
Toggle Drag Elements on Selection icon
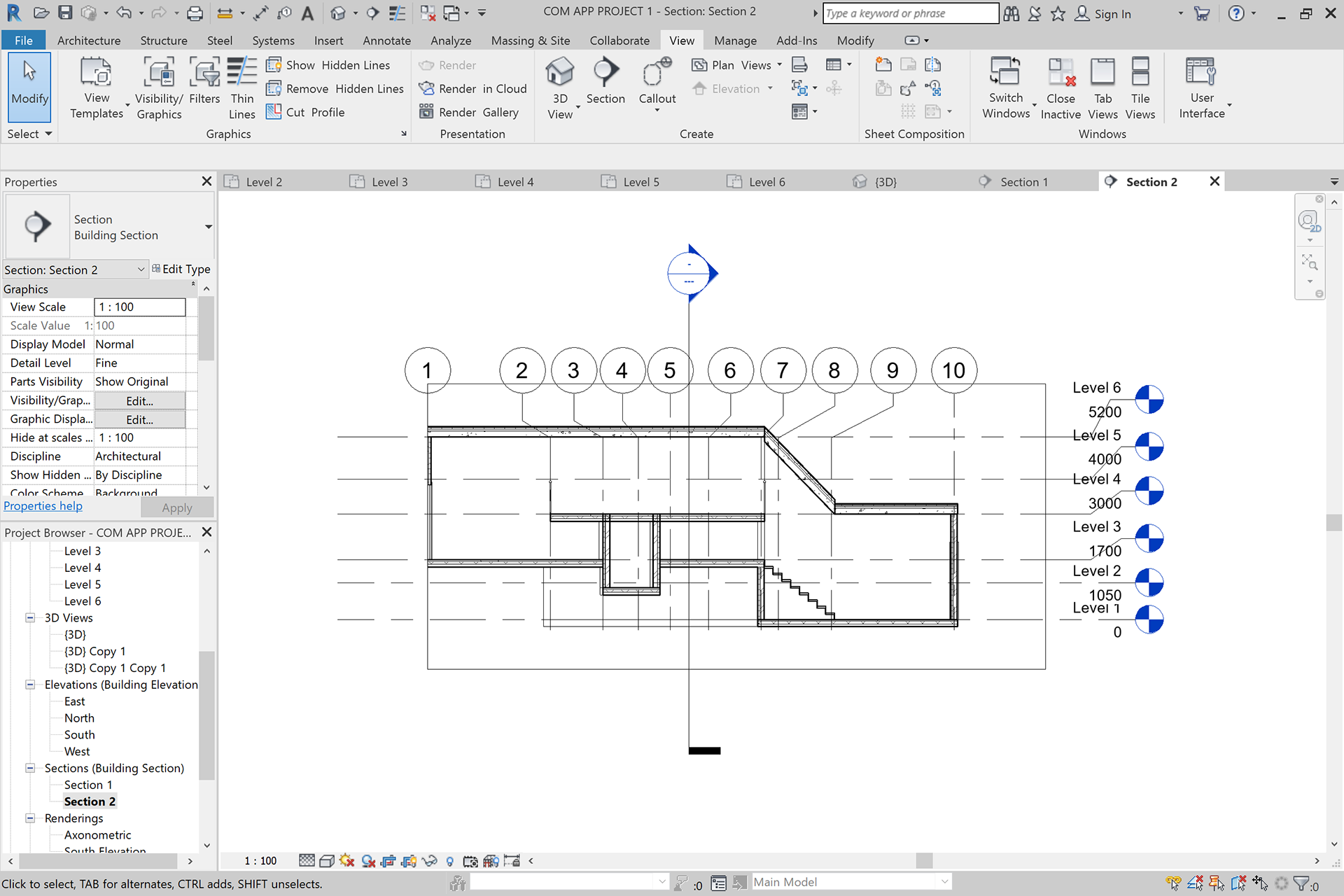(x=1260, y=883)
